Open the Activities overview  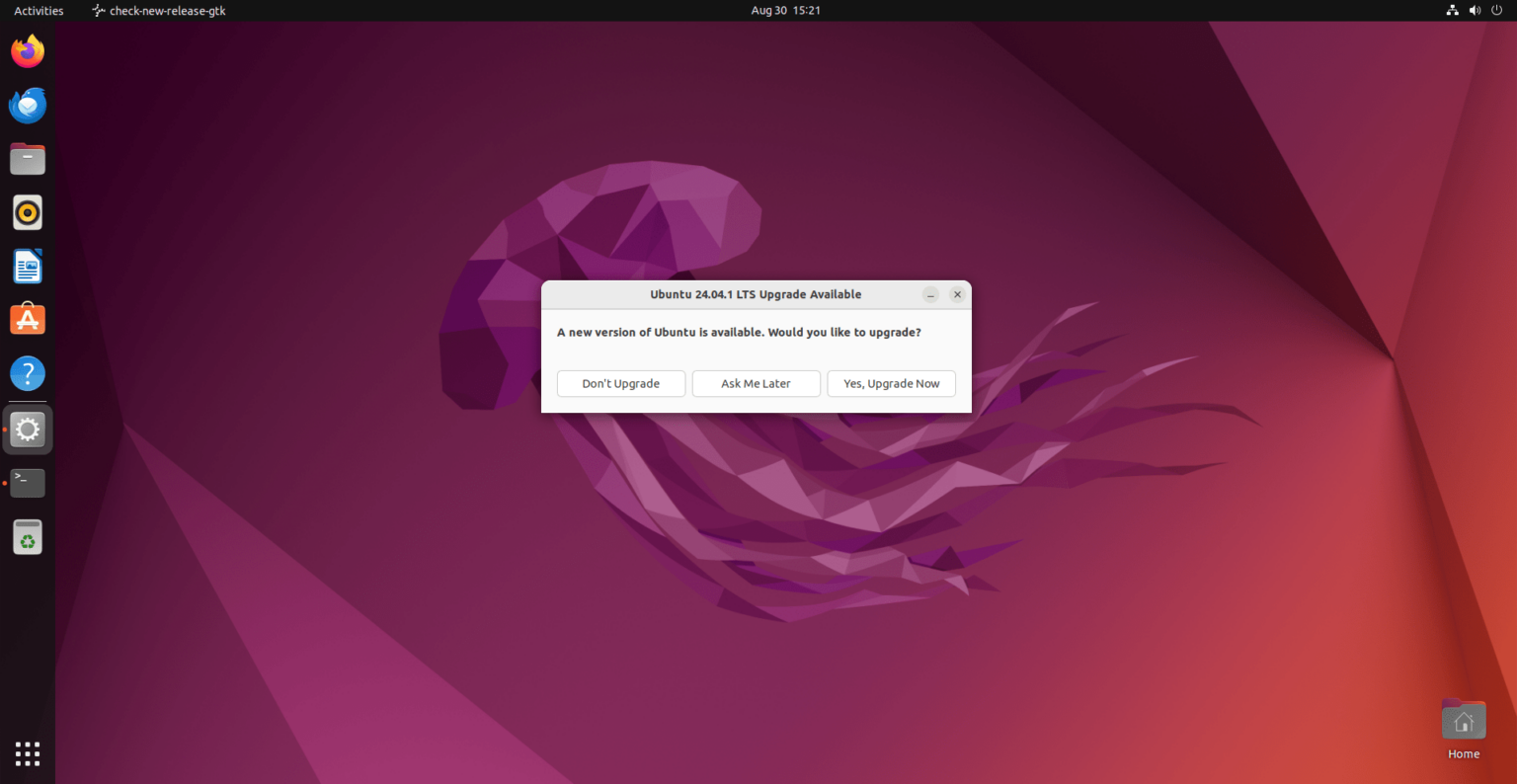[38, 10]
